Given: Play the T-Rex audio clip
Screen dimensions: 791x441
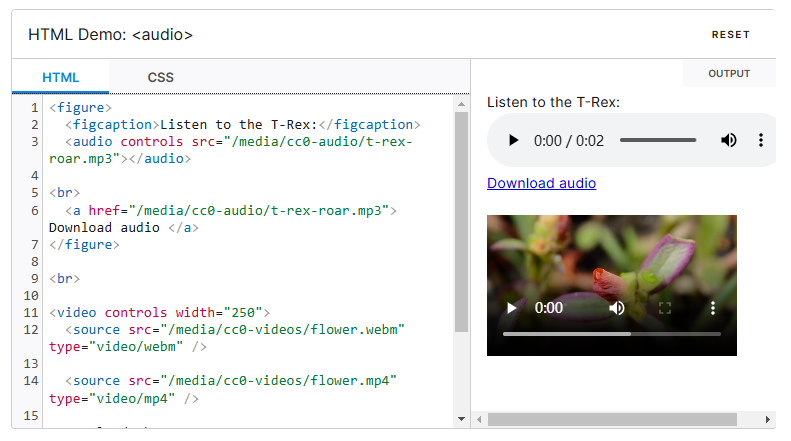Looking at the screenshot, I should pyautogui.click(x=513, y=141).
